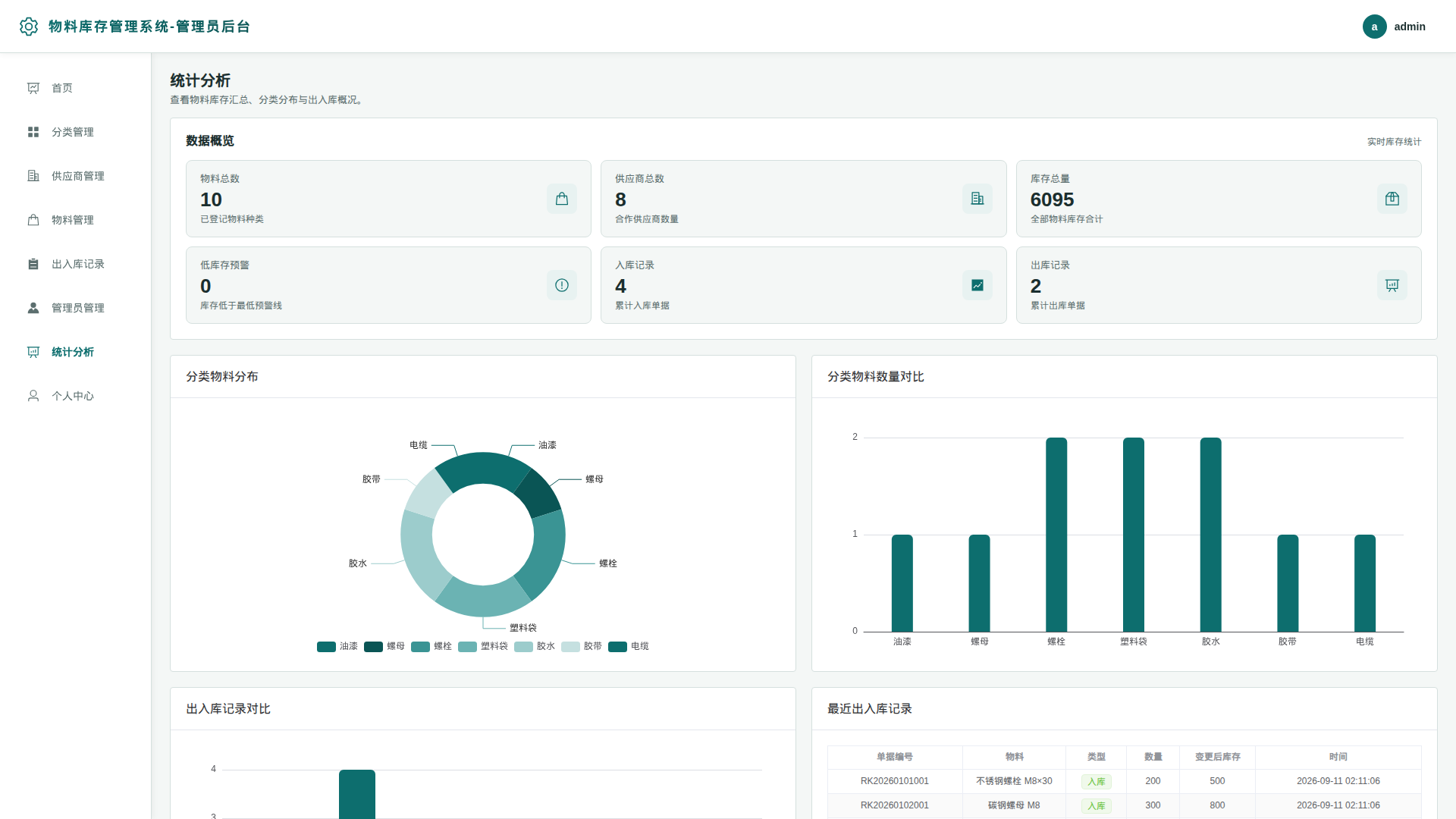Click the box icon in 库存总量 card
Viewport: 1456px width, 819px height.
point(1392,199)
